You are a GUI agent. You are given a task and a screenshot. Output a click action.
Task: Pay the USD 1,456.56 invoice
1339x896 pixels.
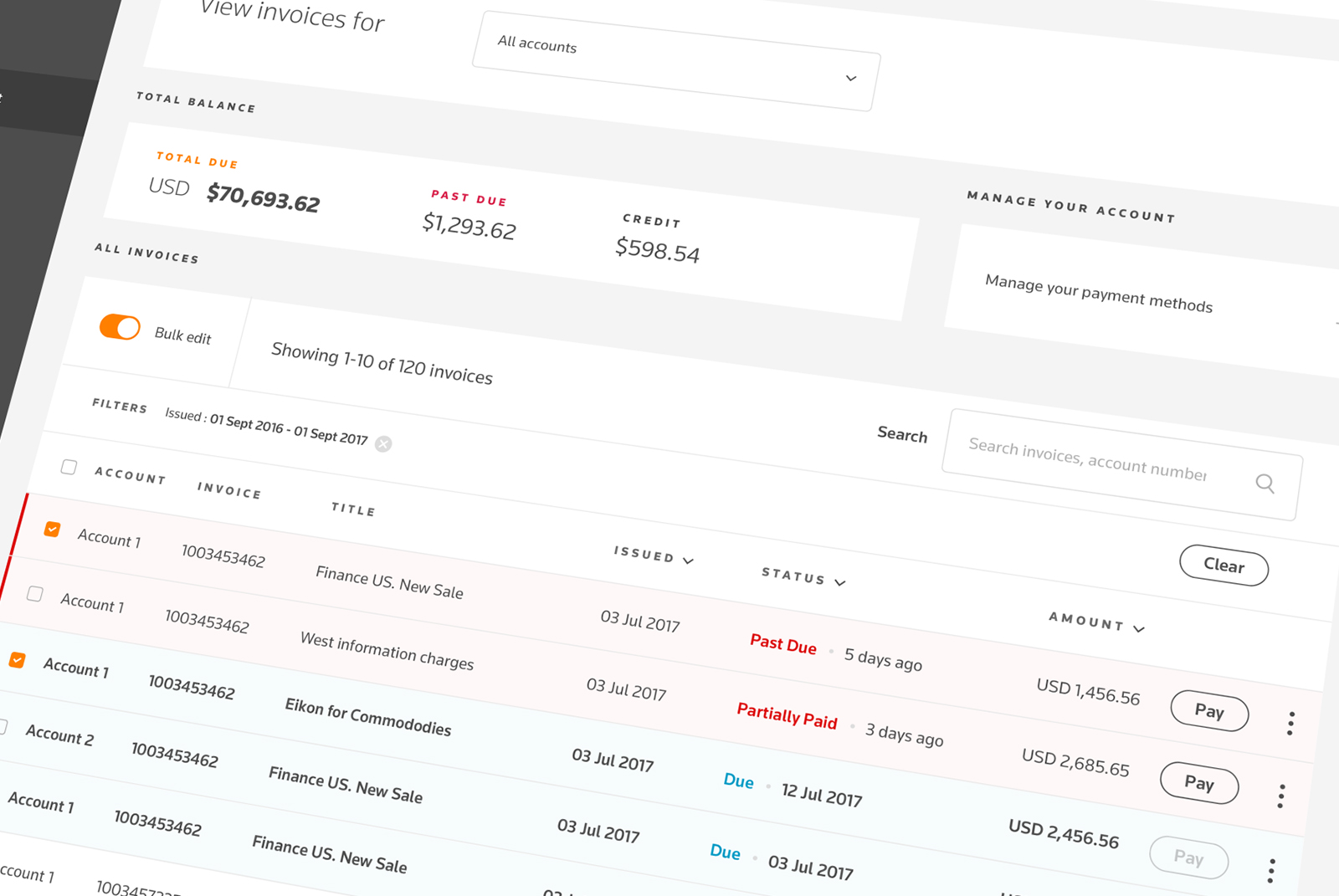coord(1209,711)
